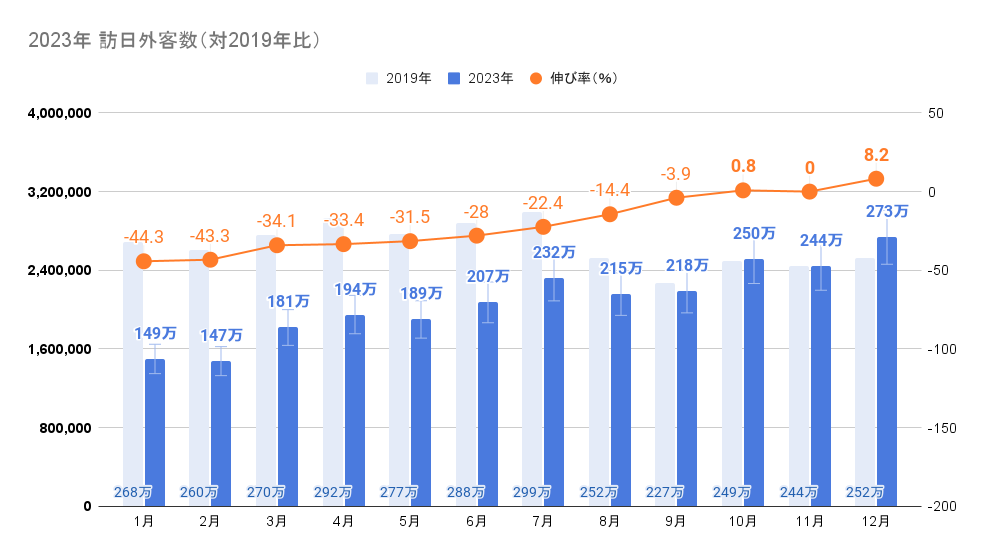Click the -34.1 growth rate label

tap(276, 221)
